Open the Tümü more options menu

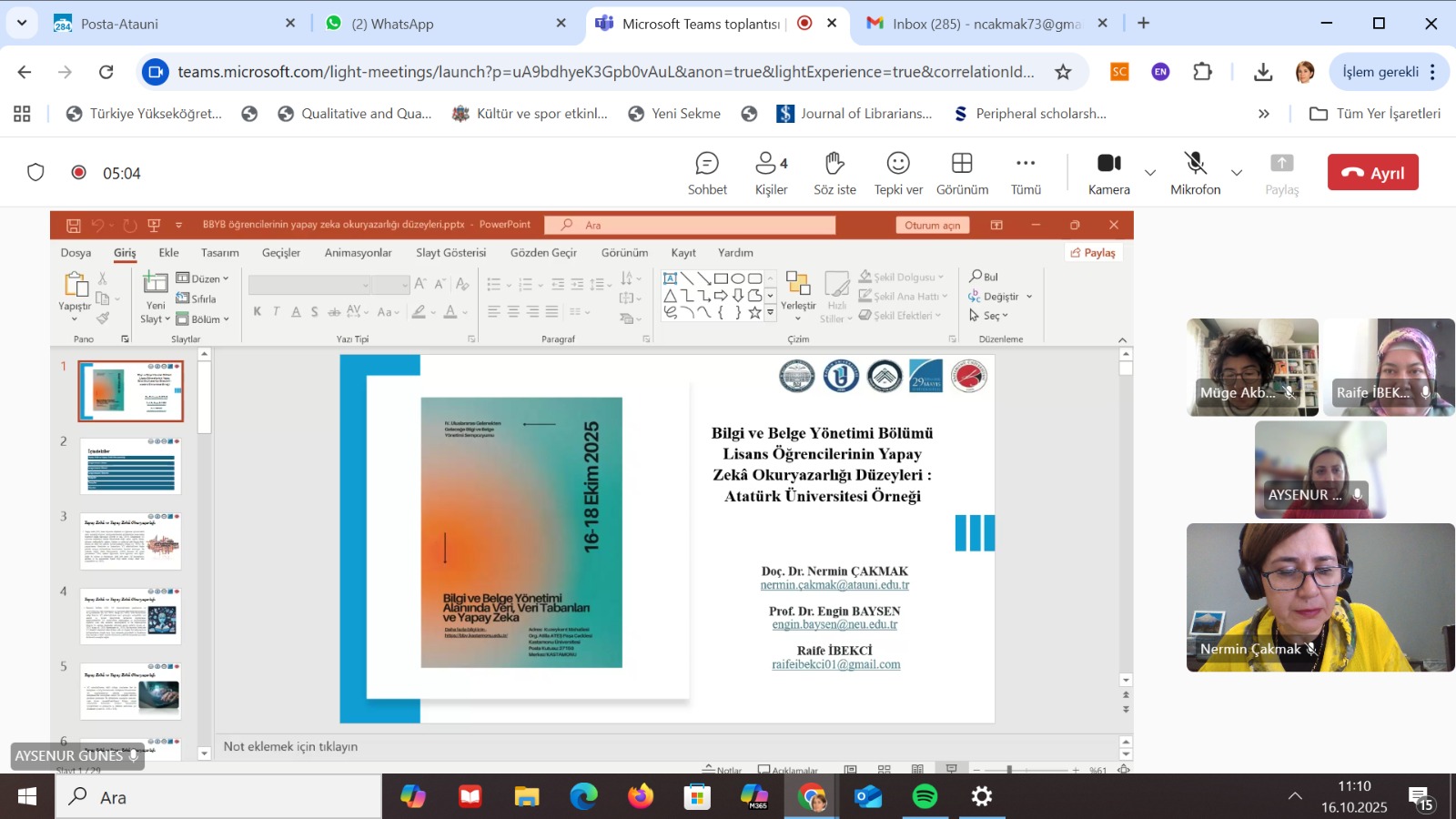[x=1026, y=173]
